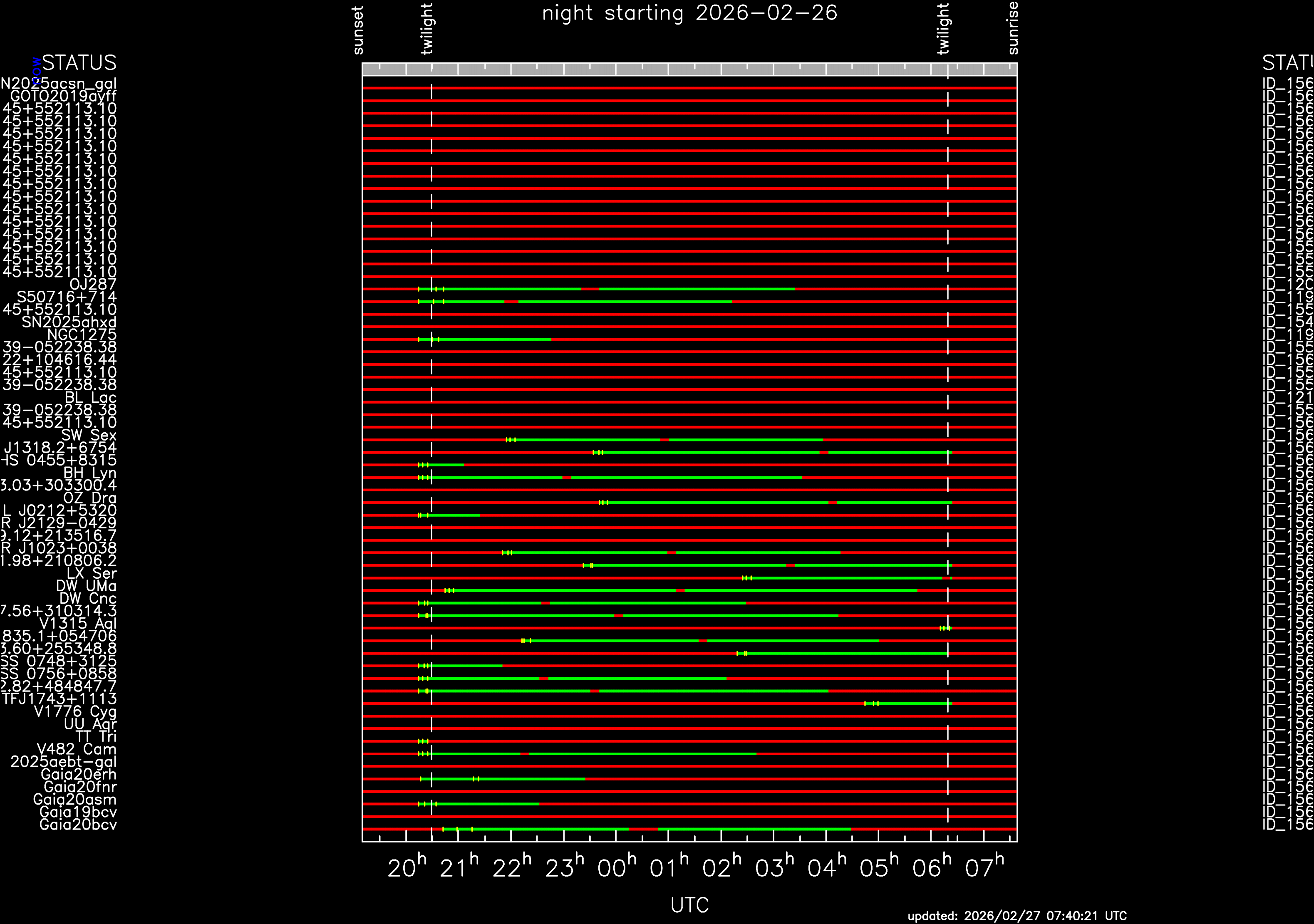This screenshot has height=924, width=1314.
Task: Select the Gaia20bcv target label
Action: point(78,825)
